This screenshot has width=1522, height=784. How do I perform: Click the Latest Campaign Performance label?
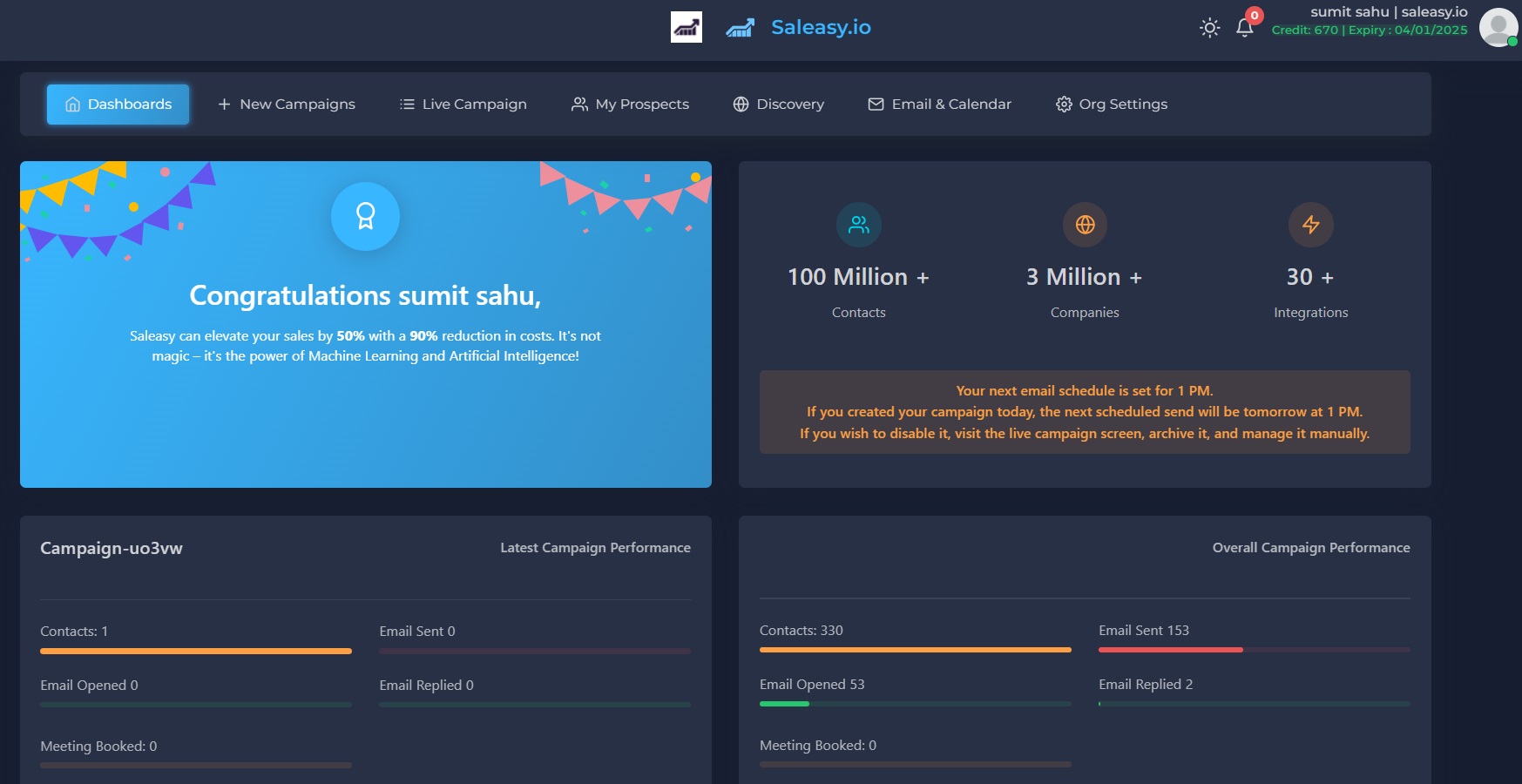[x=595, y=548]
